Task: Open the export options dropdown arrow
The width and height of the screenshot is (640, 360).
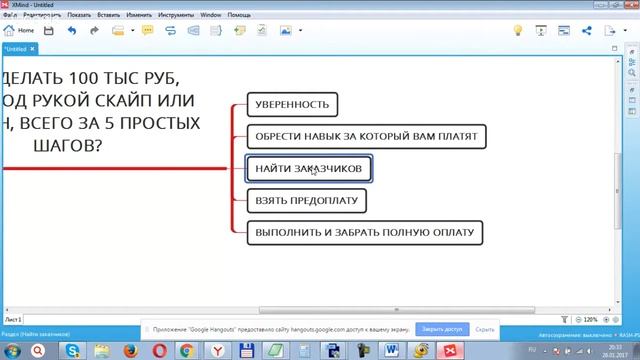Action: pos(625,31)
